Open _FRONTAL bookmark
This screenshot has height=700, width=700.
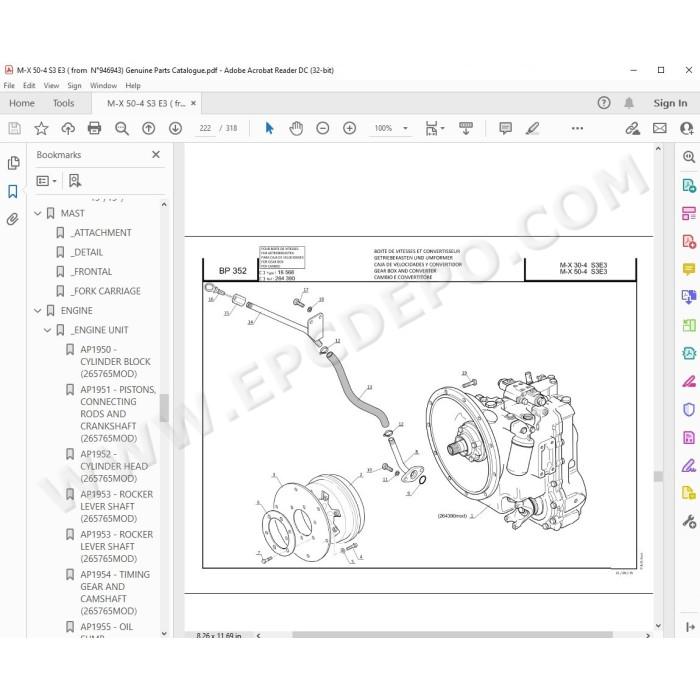pyautogui.click(x=92, y=272)
